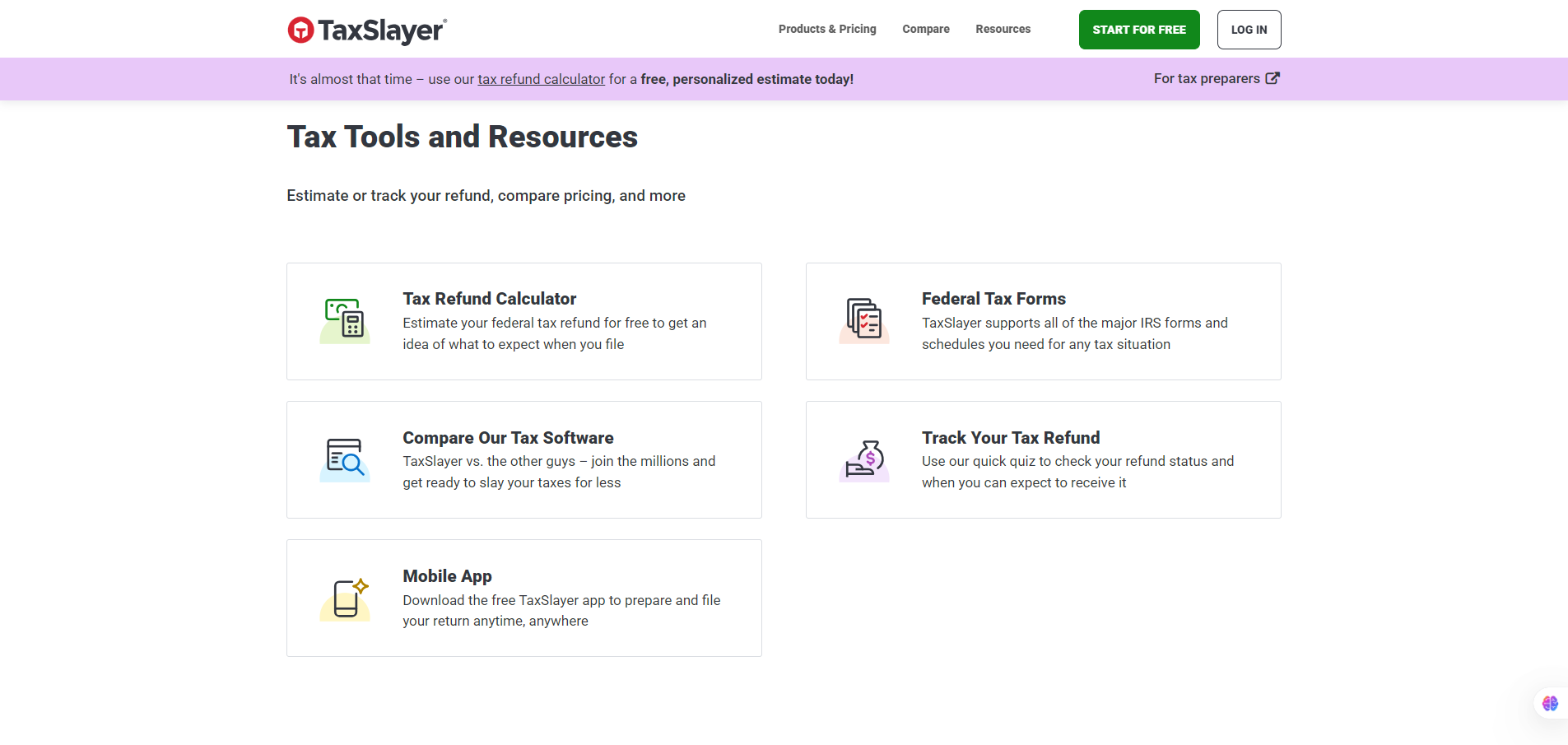Click the Log In button
The width and height of the screenshot is (1568, 745).
(x=1249, y=30)
